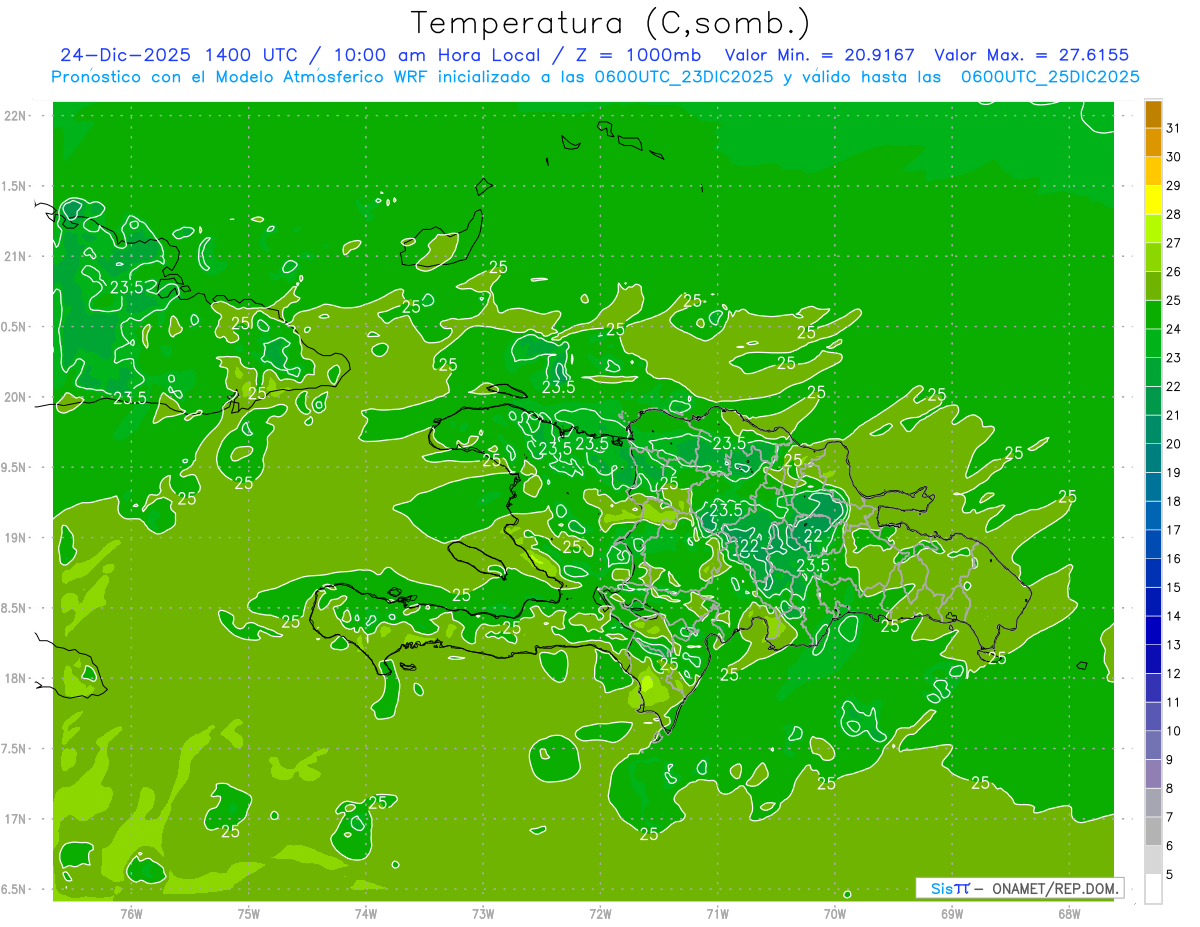Click the 10 colorbar scale label
The width and height of the screenshot is (1200, 927).
click(x=1174, y=731)
